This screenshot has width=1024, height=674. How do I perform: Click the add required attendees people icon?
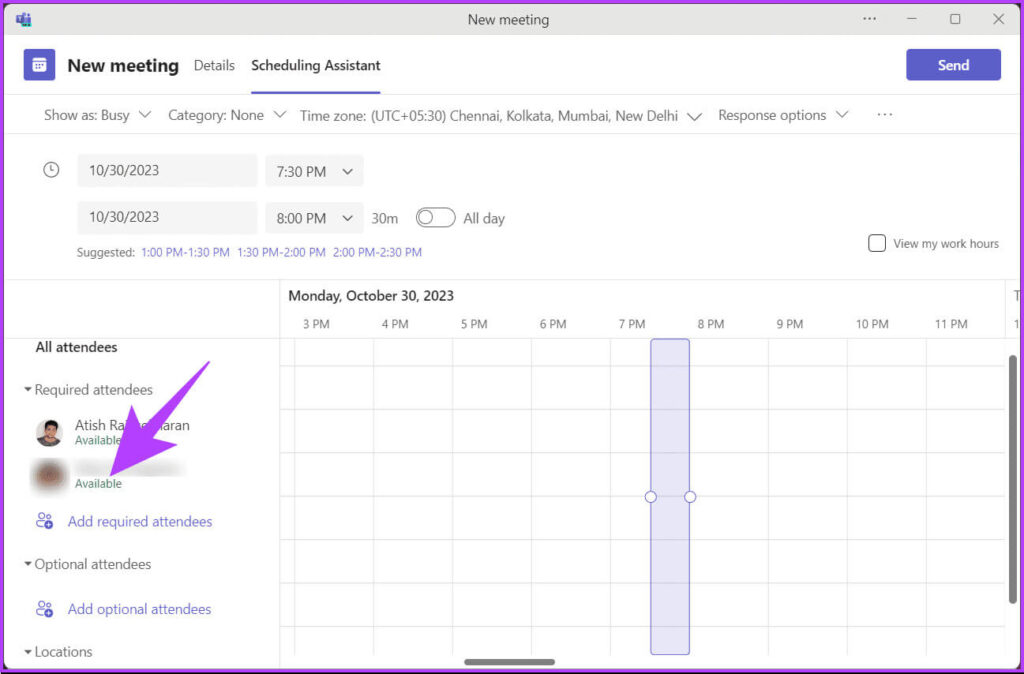click(44, 521)
